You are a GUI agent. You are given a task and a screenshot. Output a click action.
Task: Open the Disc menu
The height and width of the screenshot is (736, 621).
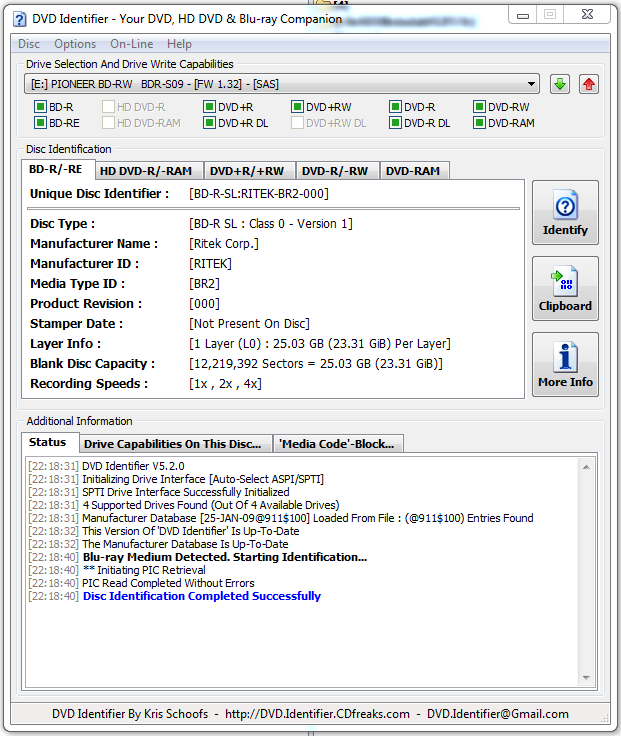tap(29, 44)
